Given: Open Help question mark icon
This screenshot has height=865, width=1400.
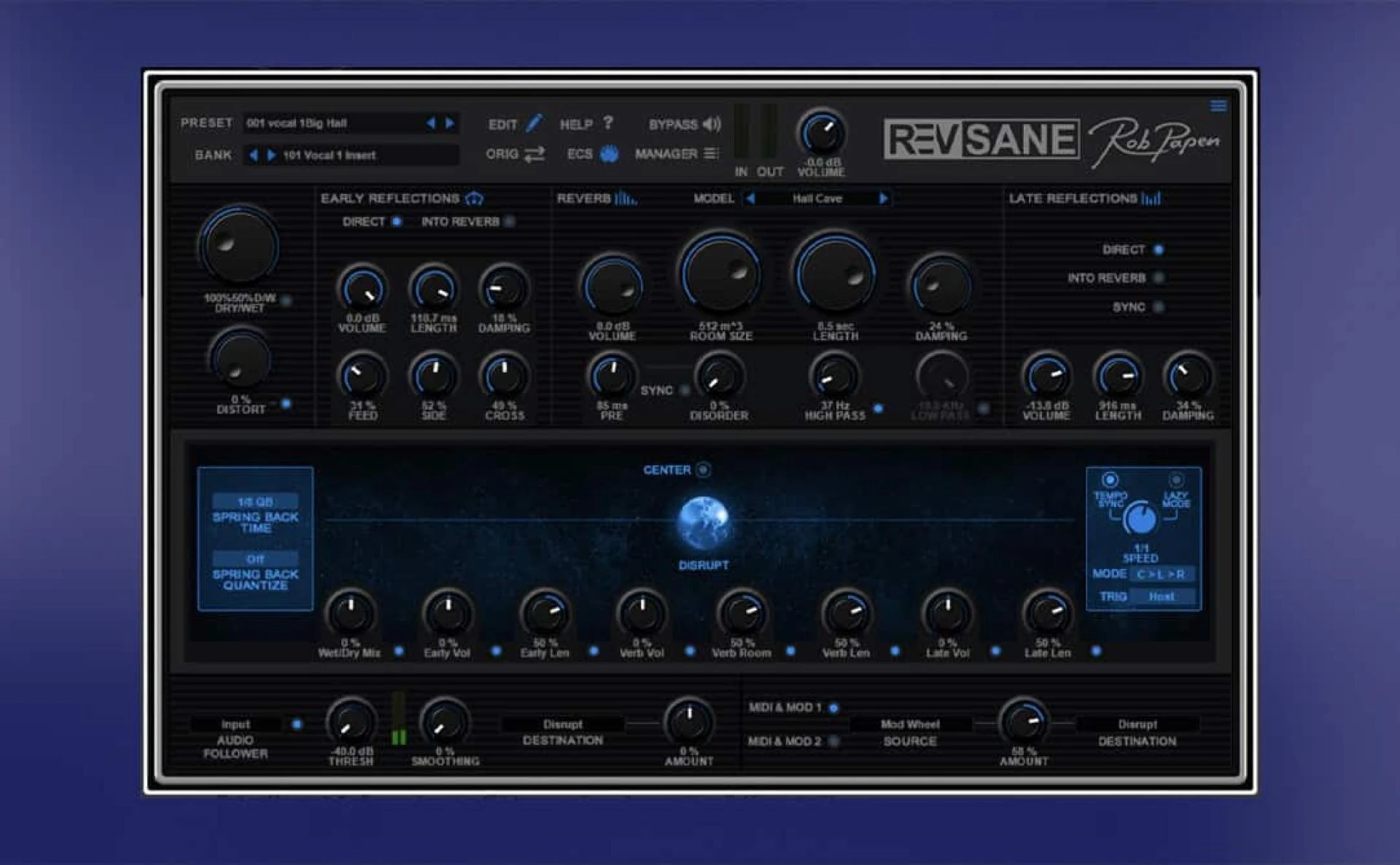Looking at the screenshot, I should pos(608,123).
